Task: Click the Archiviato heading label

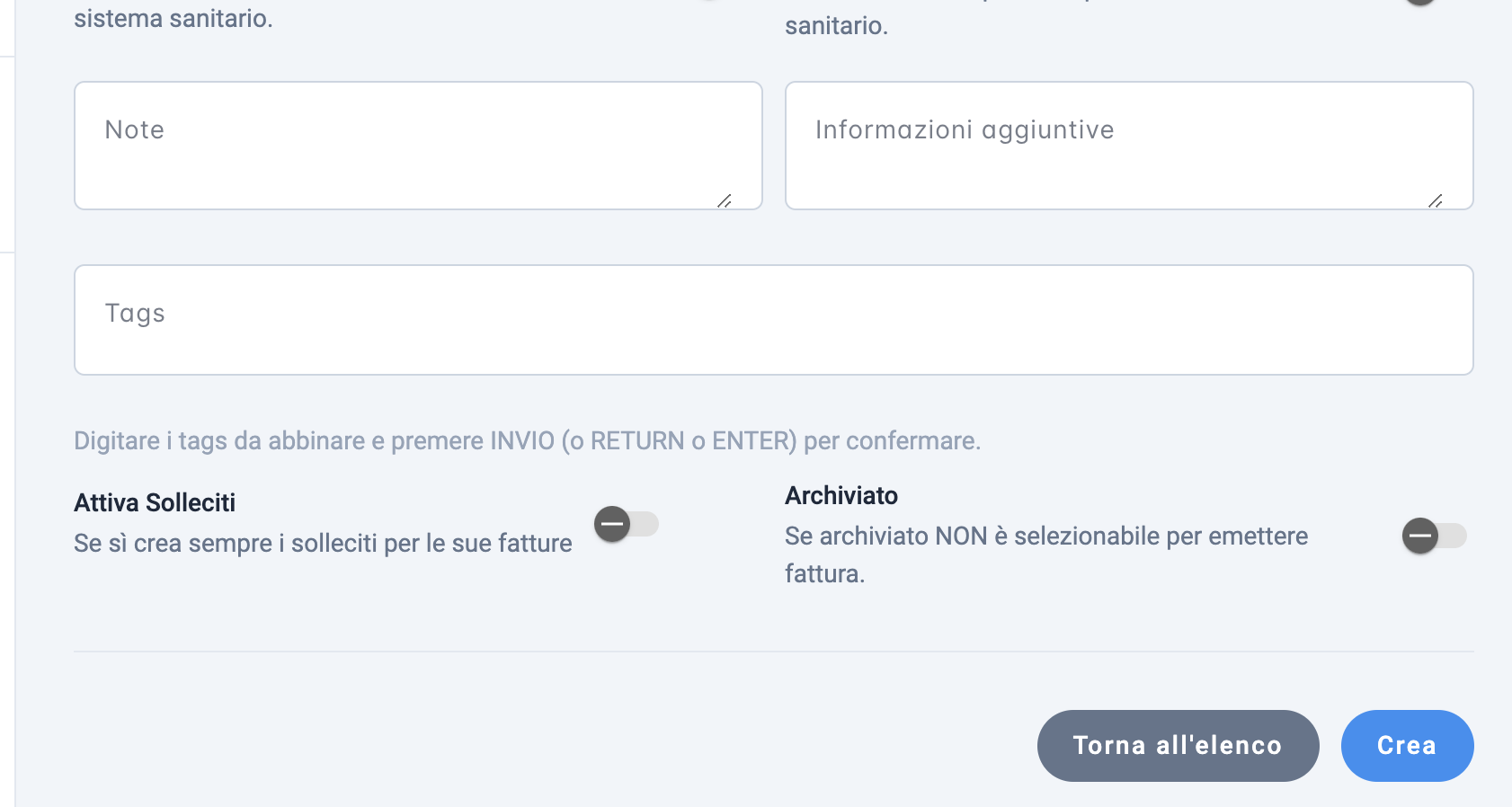Action: point(841,495)
